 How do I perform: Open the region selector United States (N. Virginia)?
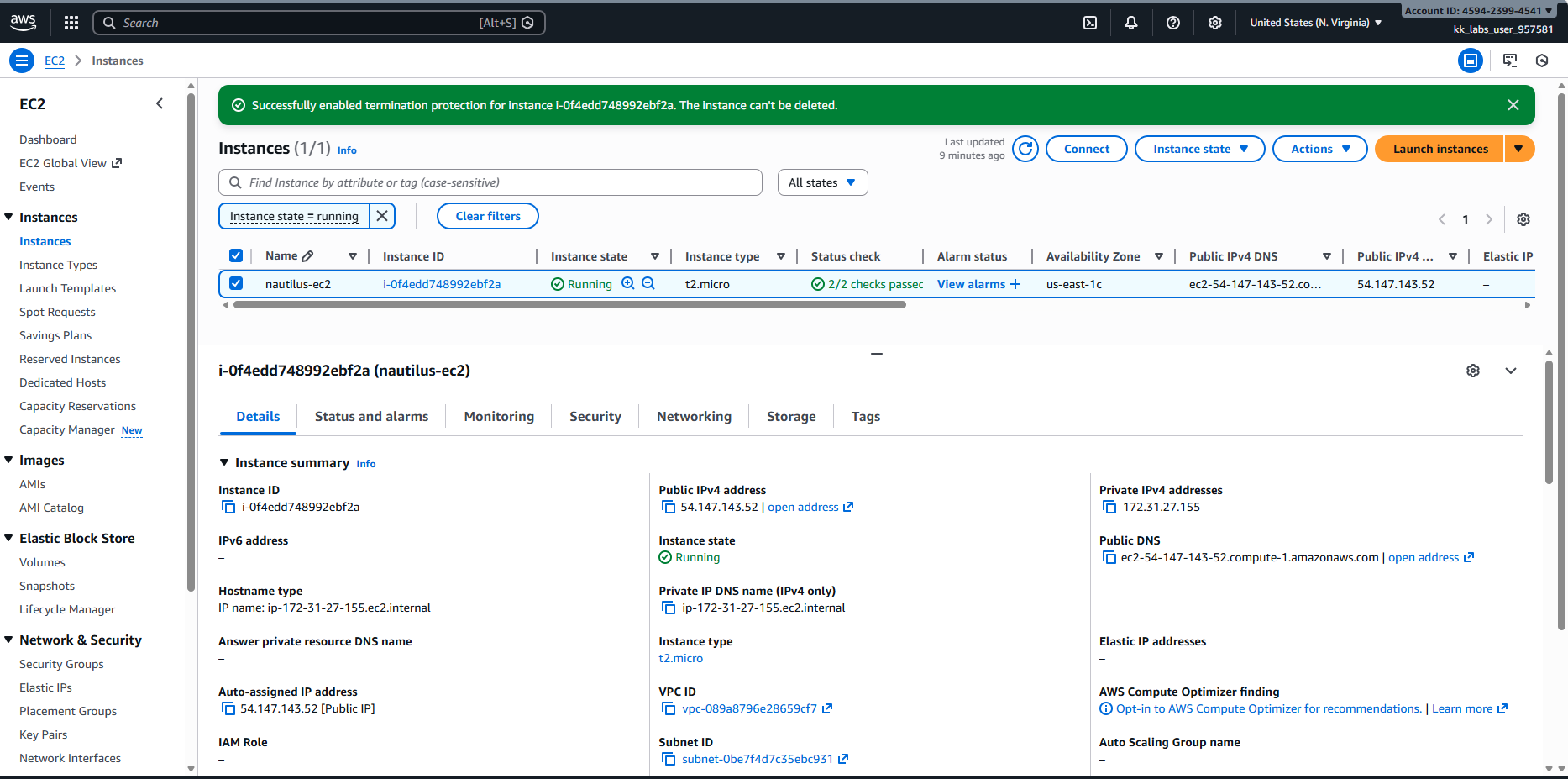coord(1315,23)
